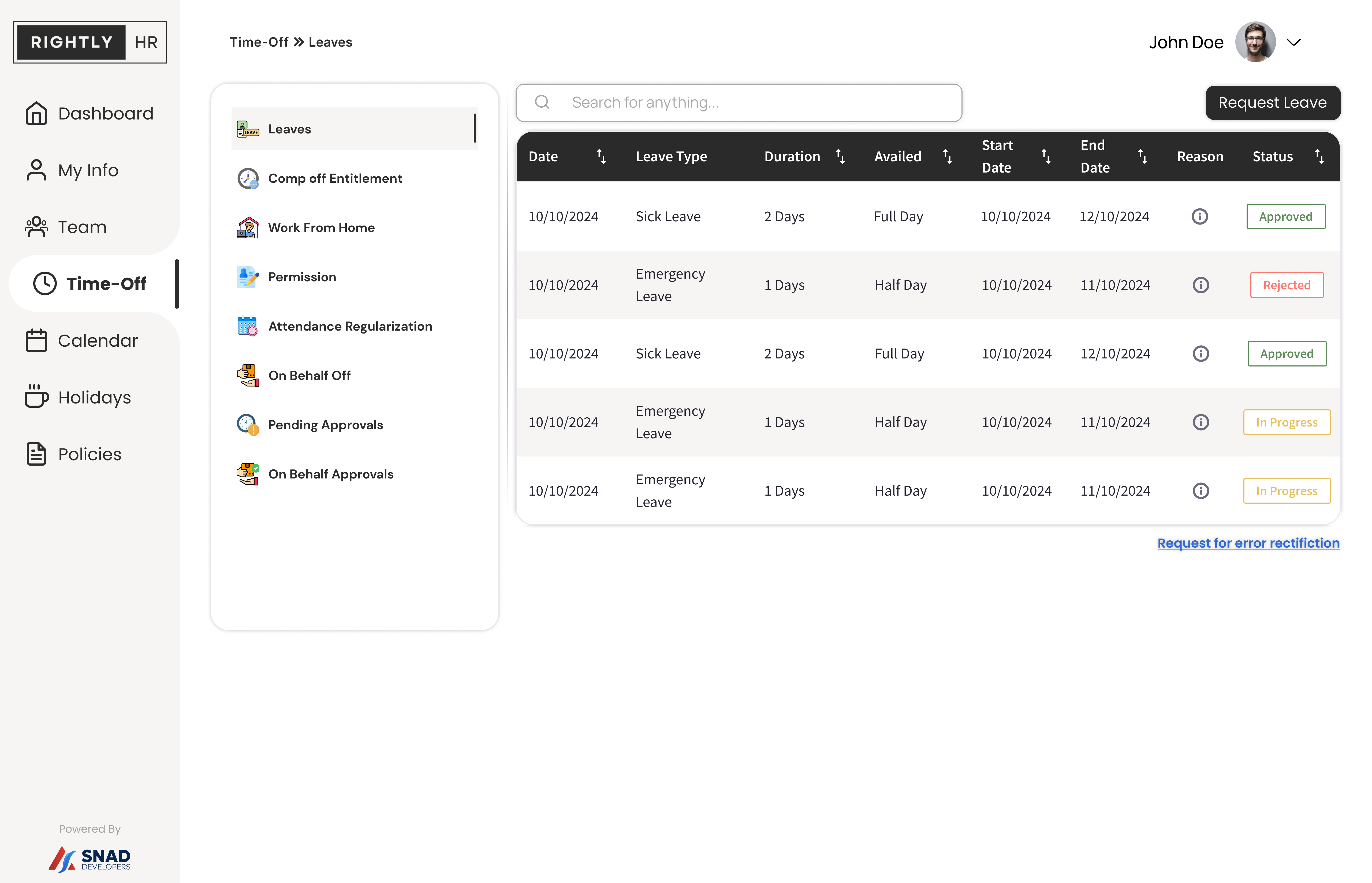View reason info for Rejected leave row
Image resolution: width=1372 pixels, height=883 pixels.
tap(1200, 285)
